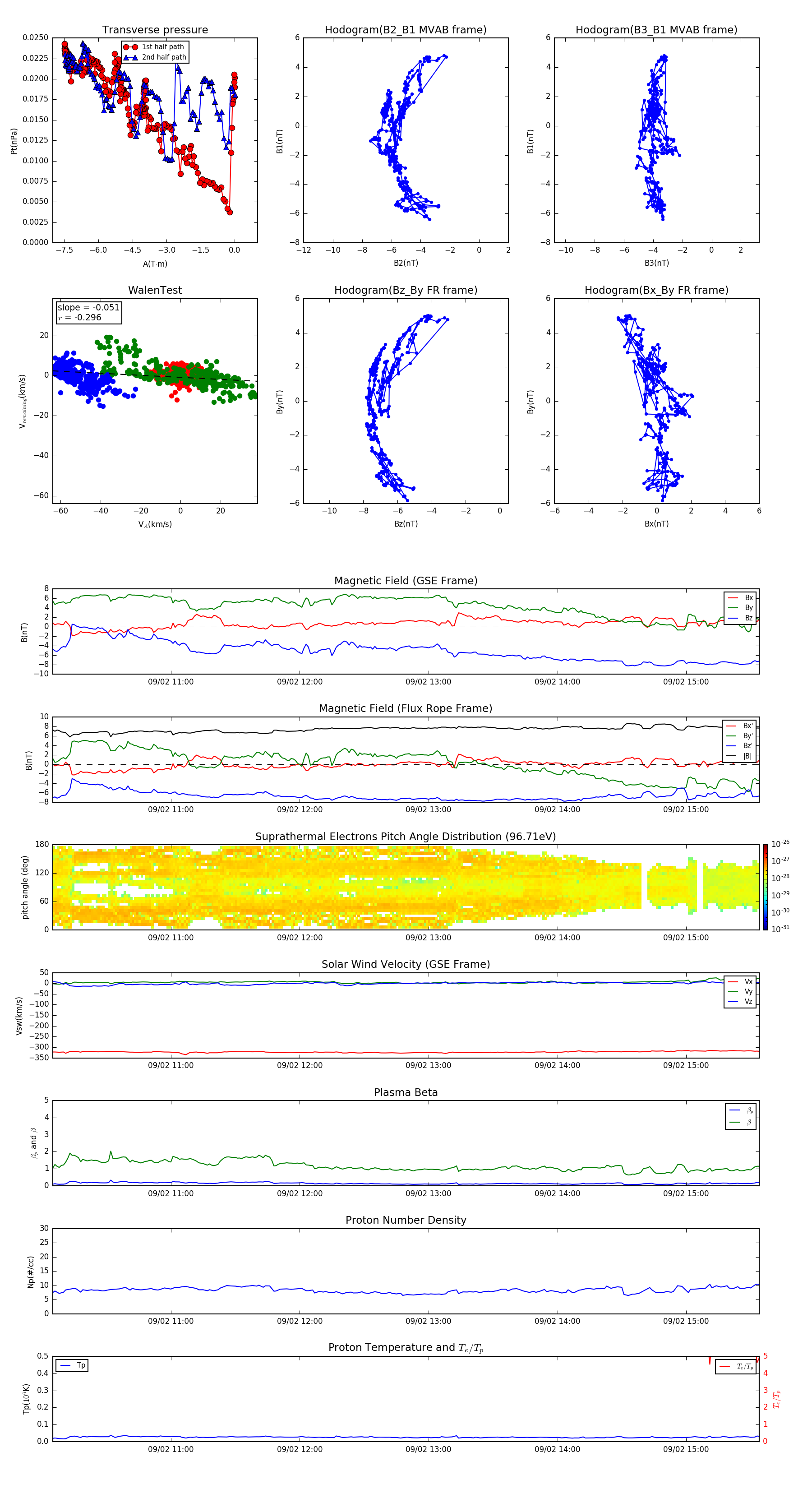Click the "pitch angle (deg)" y-axis label
Viewport: 812px width, 1489px height.
[x=25, y=887]
